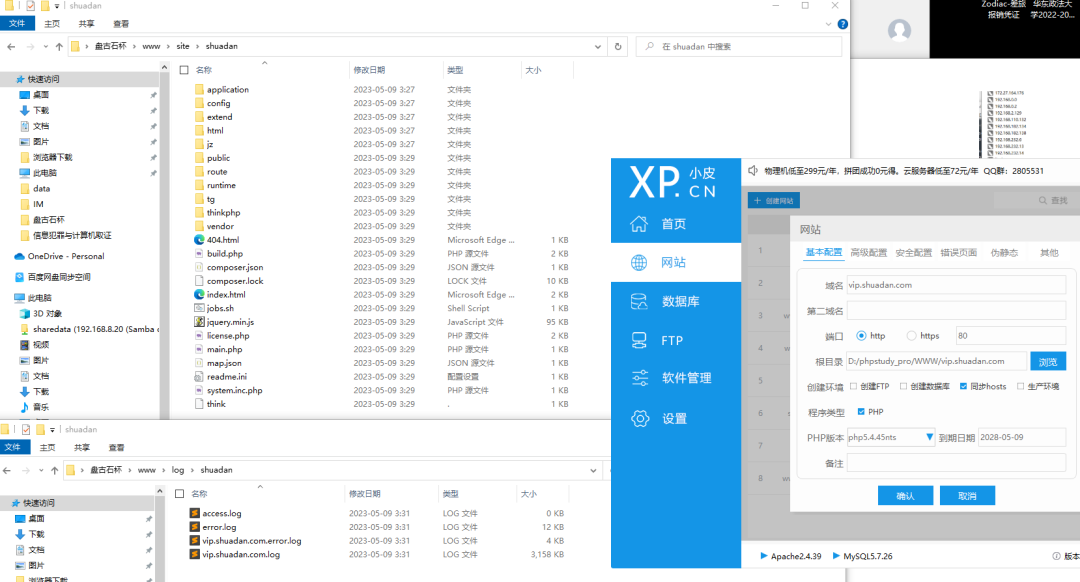Click the 到期日期 field 2028-05-09
Viewport: 1080px width, 582px height.
tap(1021, 437)
